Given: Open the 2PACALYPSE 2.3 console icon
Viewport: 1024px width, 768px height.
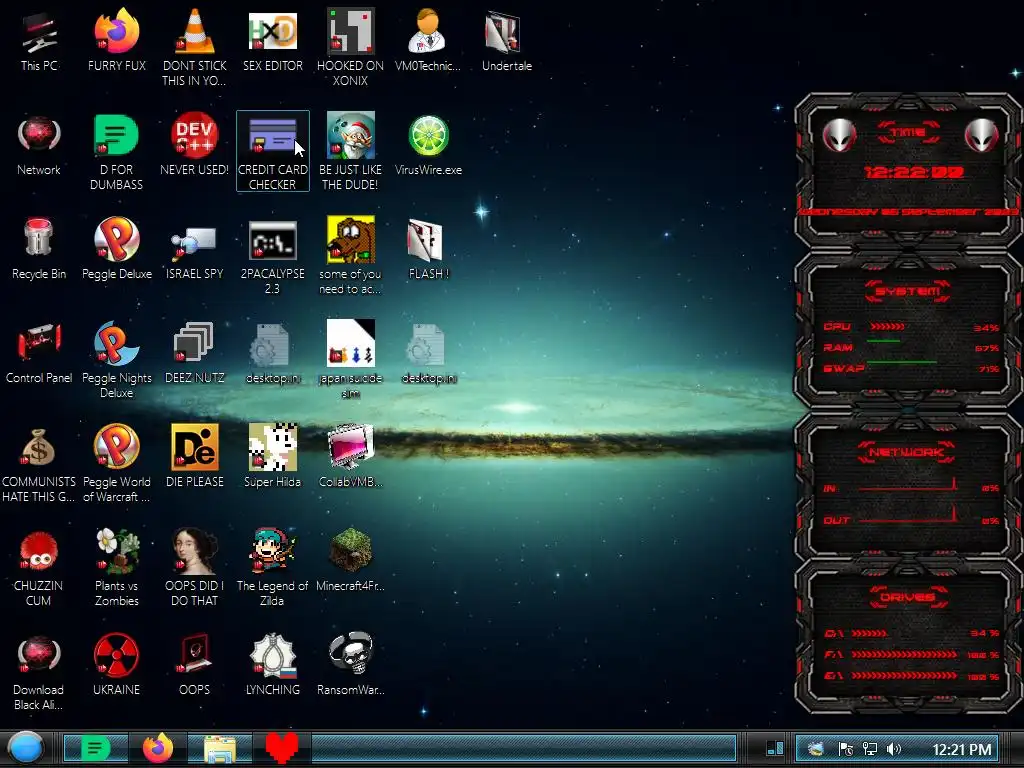Looking at the screenshot, I should coord(272,255).
